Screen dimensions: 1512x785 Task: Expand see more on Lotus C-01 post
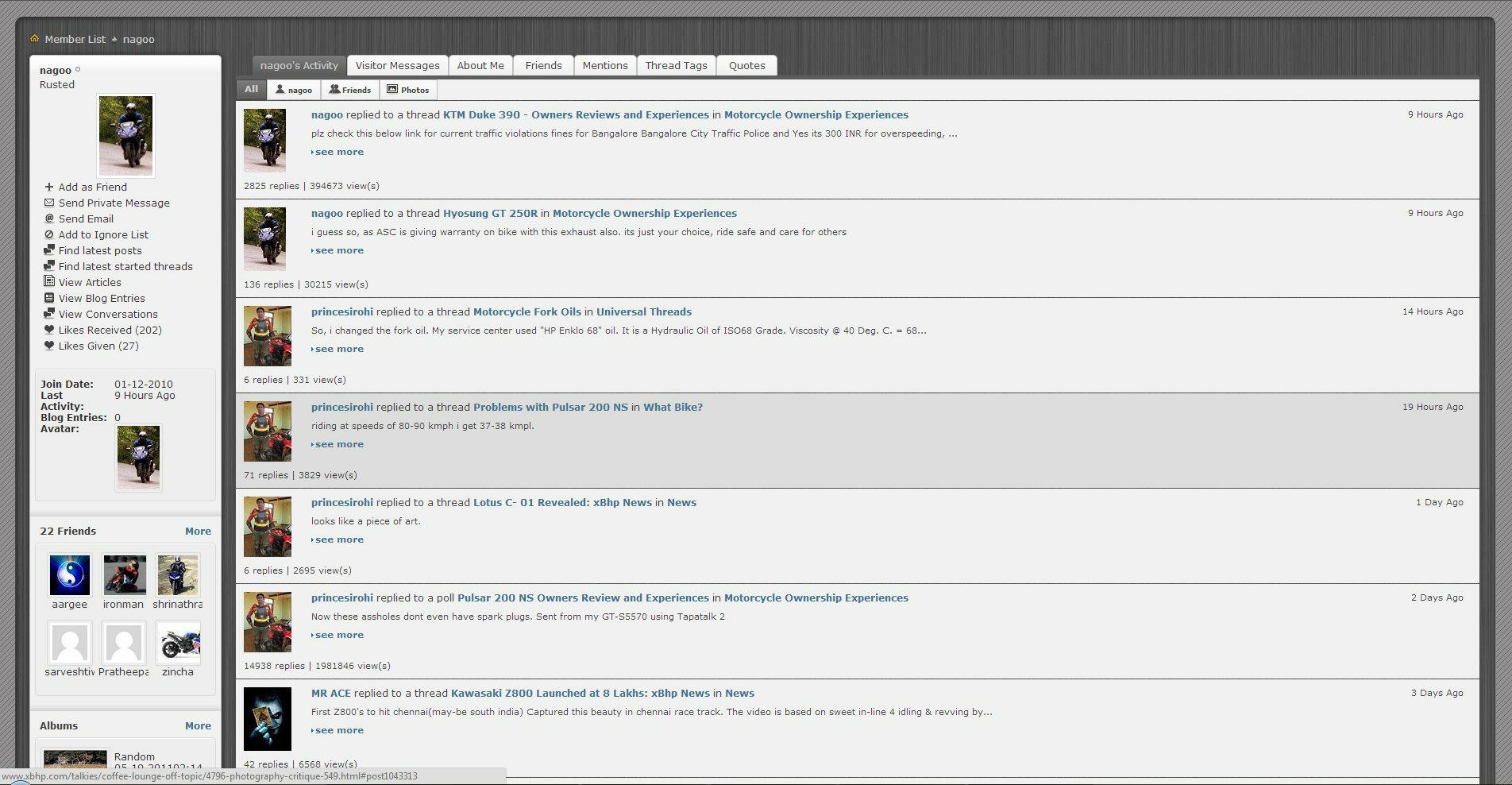click(337, 539)
